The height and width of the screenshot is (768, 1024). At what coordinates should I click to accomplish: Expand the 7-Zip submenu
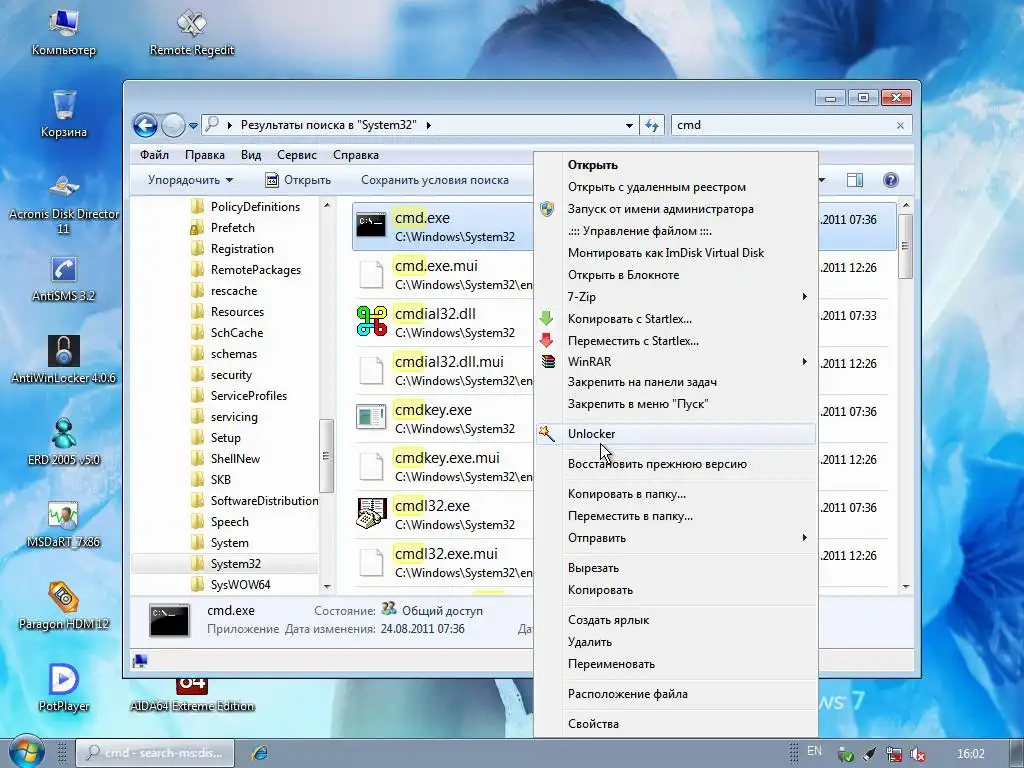pyautogui.click(x=675, y=296)
